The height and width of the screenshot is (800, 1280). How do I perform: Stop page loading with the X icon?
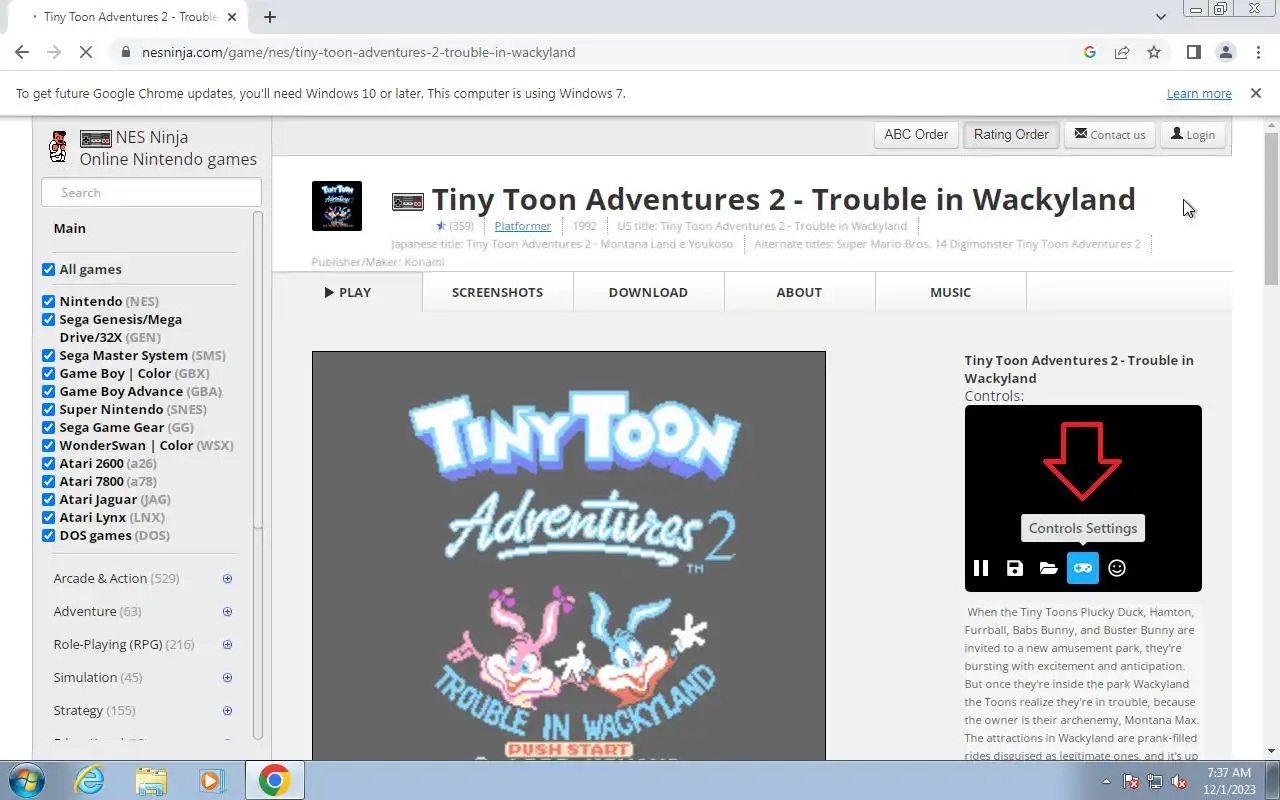[x=87, y=52]
